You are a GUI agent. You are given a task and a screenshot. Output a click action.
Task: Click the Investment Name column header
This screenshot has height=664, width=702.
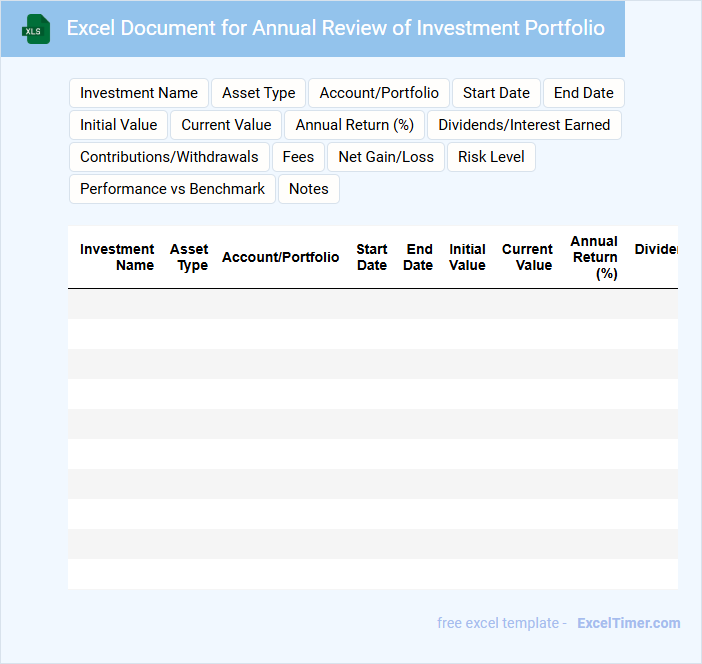(x=117, y=257)
